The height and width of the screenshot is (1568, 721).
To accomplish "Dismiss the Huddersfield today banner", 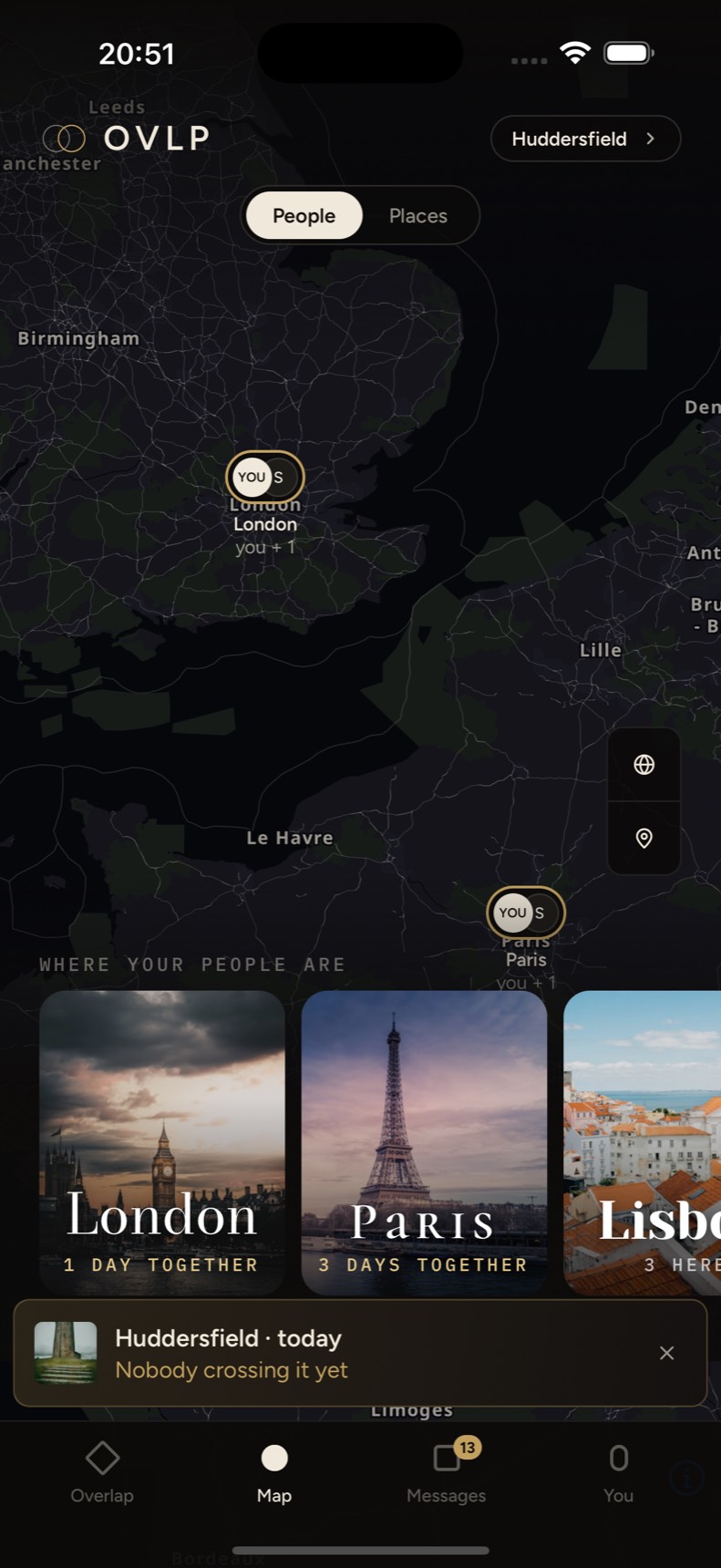I will coord(666,1353).
